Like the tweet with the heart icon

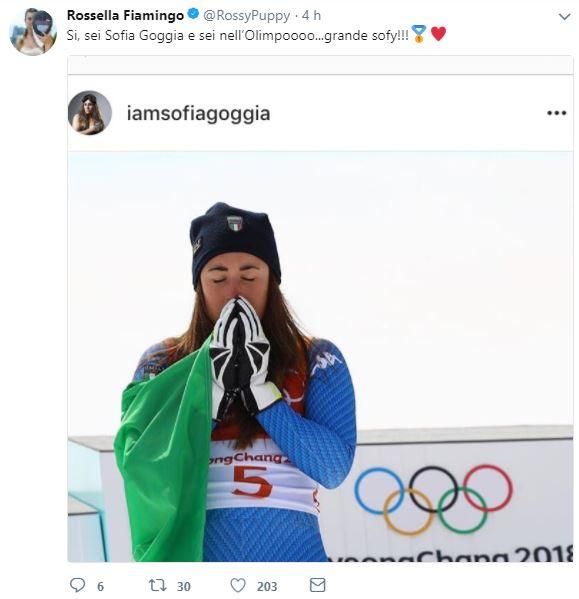pyautogui.click(x=238, y=585)
